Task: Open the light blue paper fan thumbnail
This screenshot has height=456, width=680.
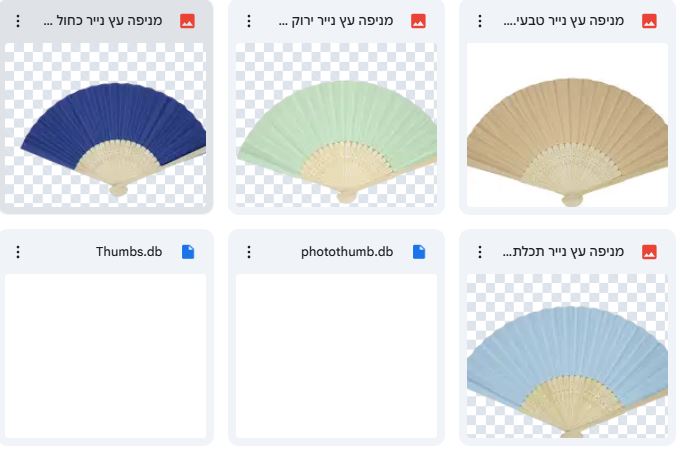Action: pyautogui.click(x=567, y=355)
